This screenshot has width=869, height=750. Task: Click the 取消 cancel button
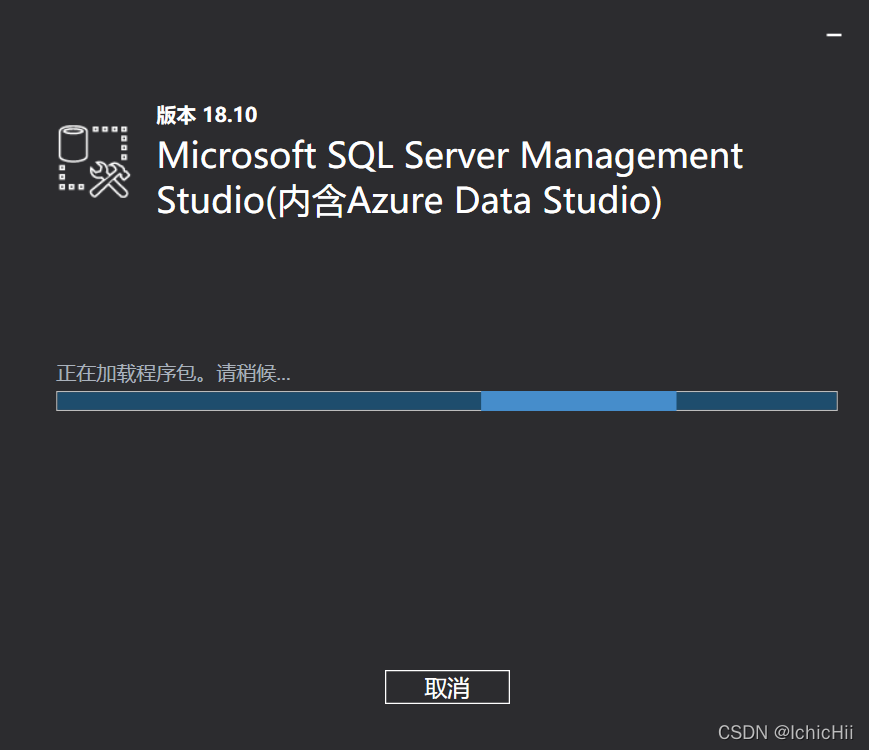click(447, 687)
